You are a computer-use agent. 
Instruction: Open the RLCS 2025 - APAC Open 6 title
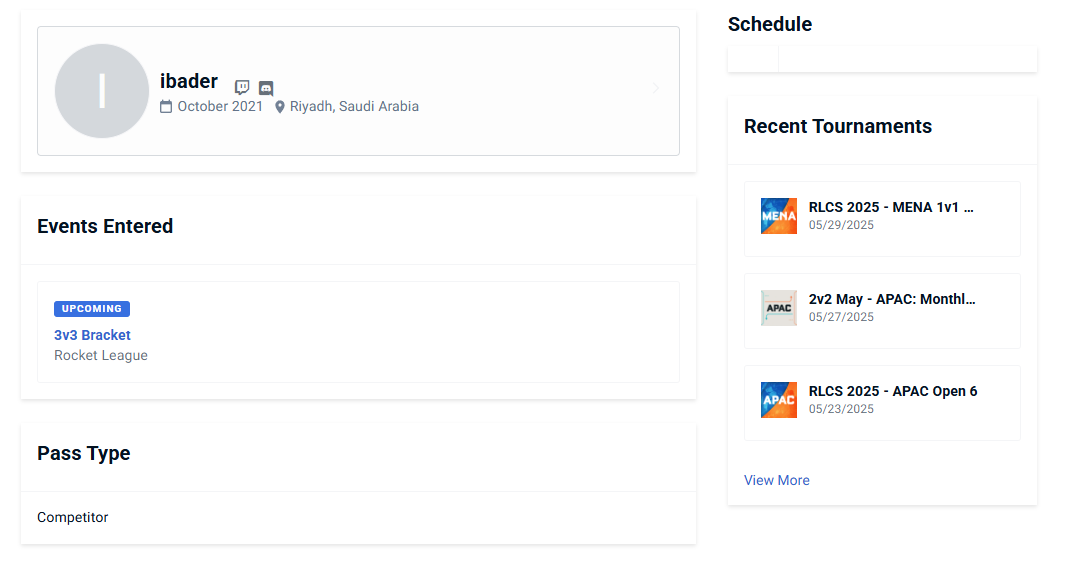(x=893, y=391)
